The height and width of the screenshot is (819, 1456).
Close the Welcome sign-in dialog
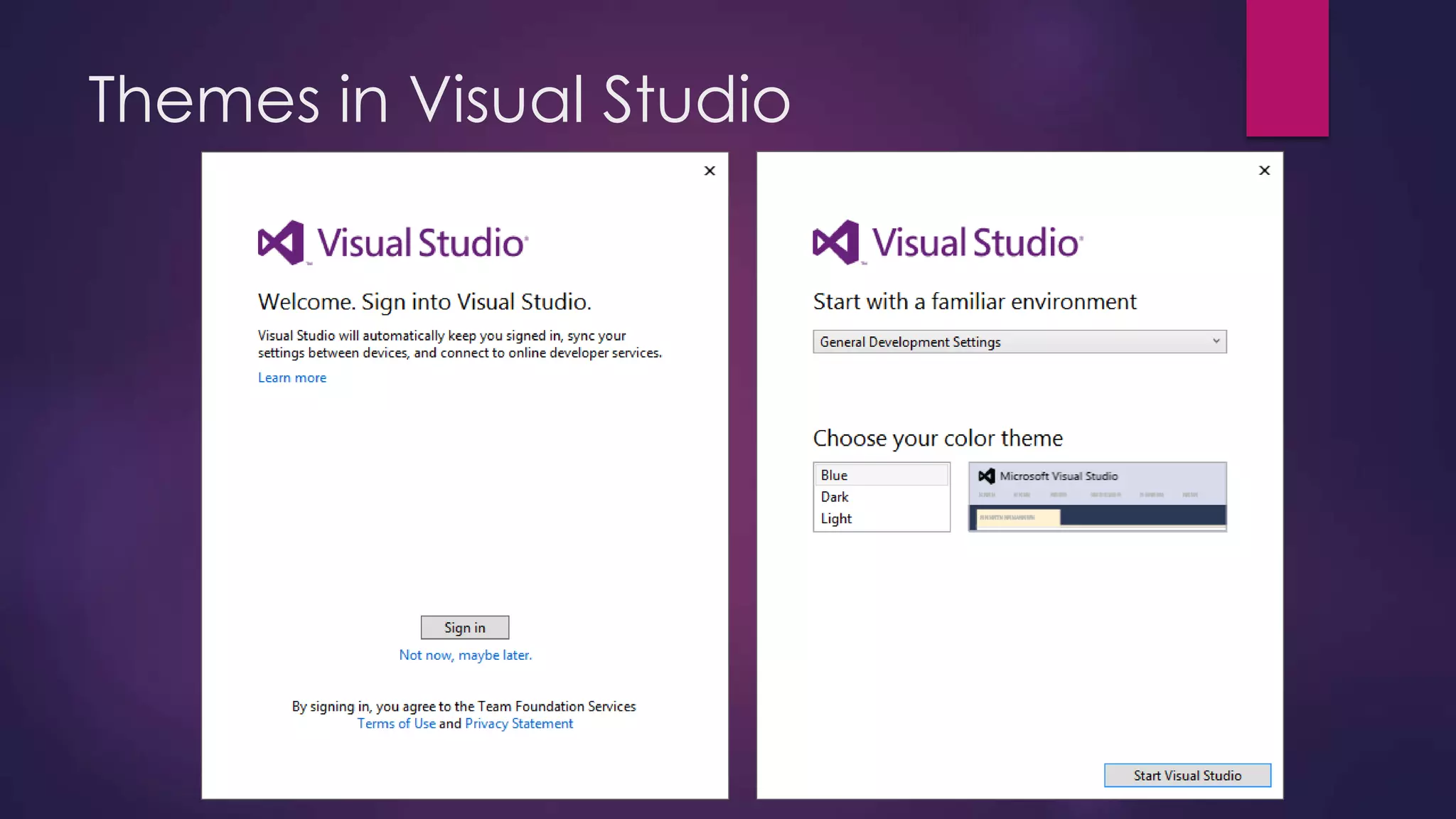pyautogui.click(x=710, y=171)
